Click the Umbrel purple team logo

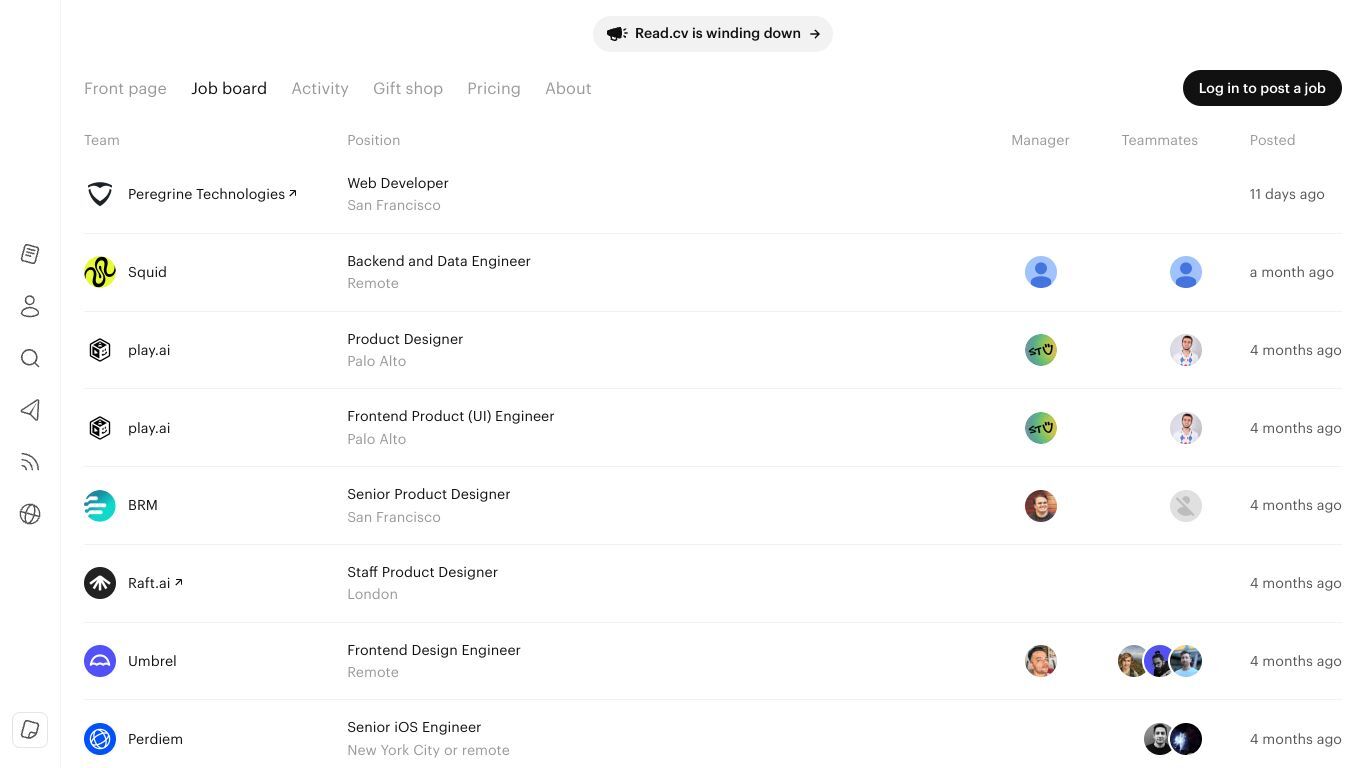pos(100,661)
